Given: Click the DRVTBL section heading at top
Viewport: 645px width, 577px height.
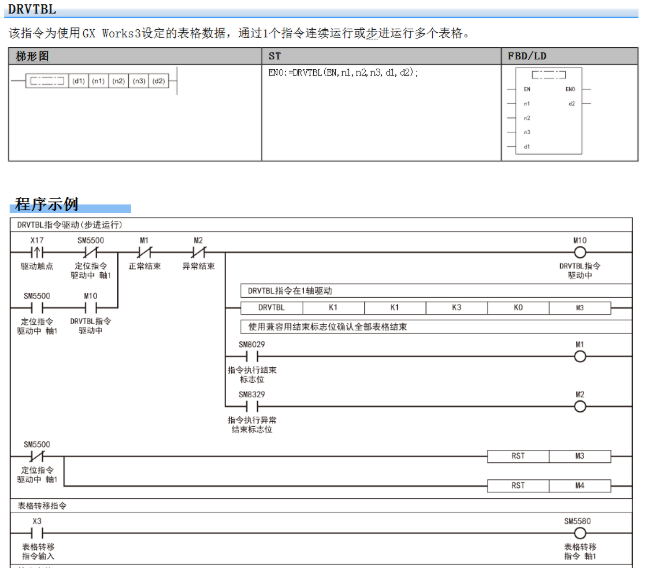Looking at the screenshot, I should click(32, 9).
